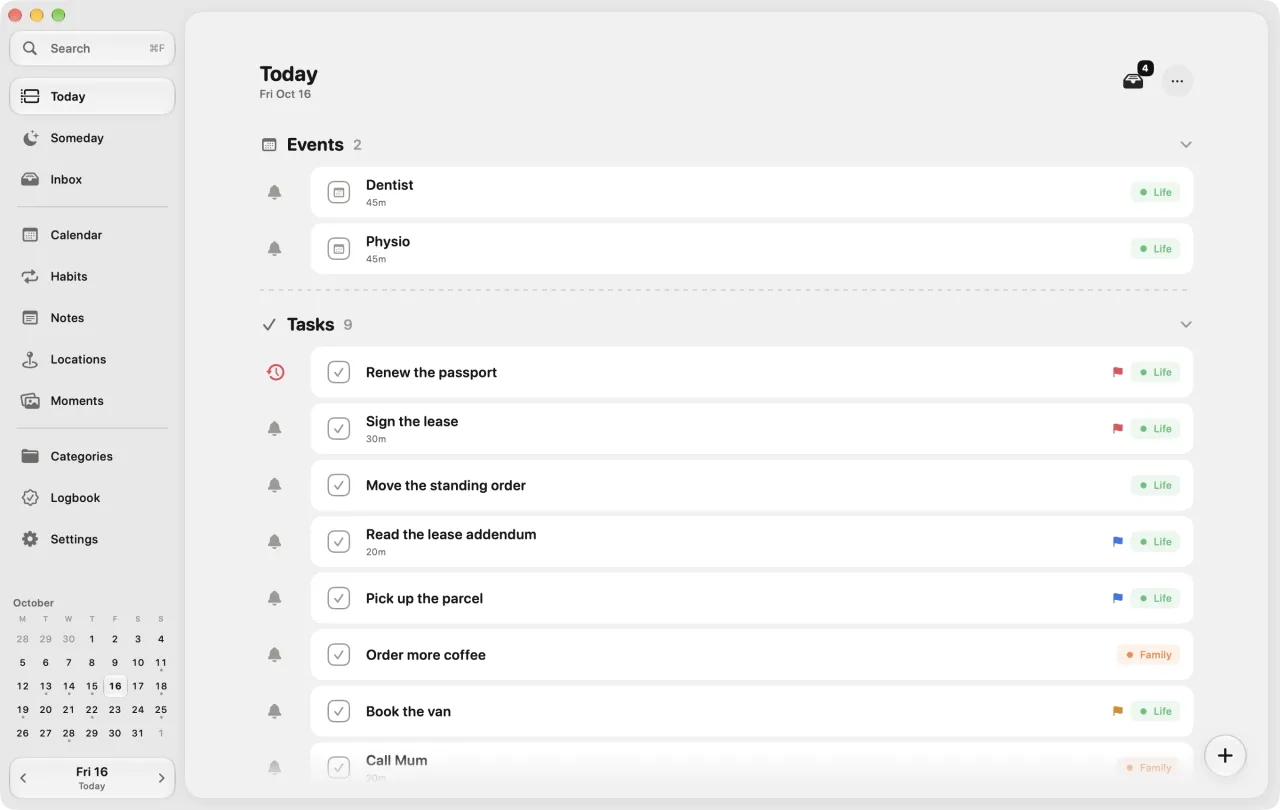Open Notes in the sidebar
The image size is (1280, 810).
[x=92, y=318]
